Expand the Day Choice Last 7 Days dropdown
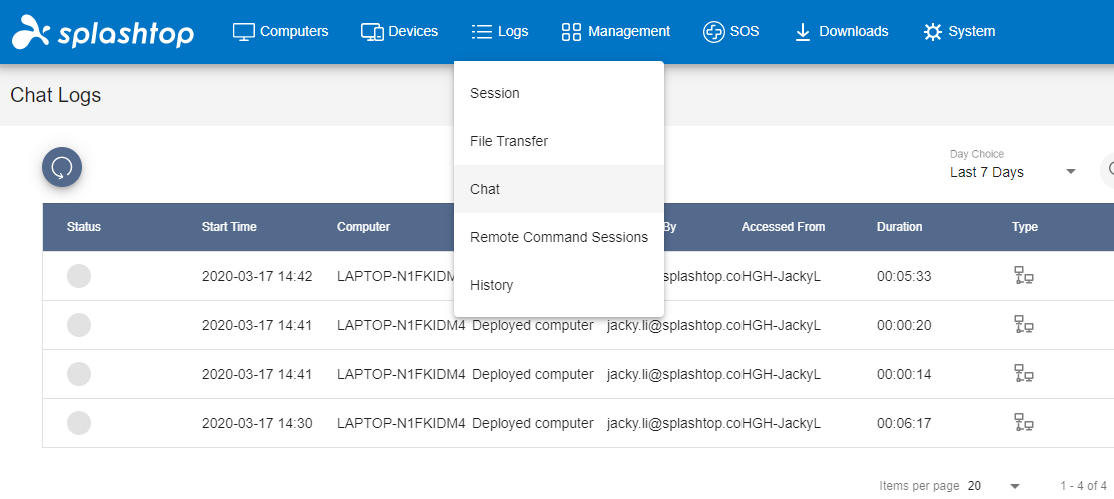The image size is (1114, 499). 1014,172
